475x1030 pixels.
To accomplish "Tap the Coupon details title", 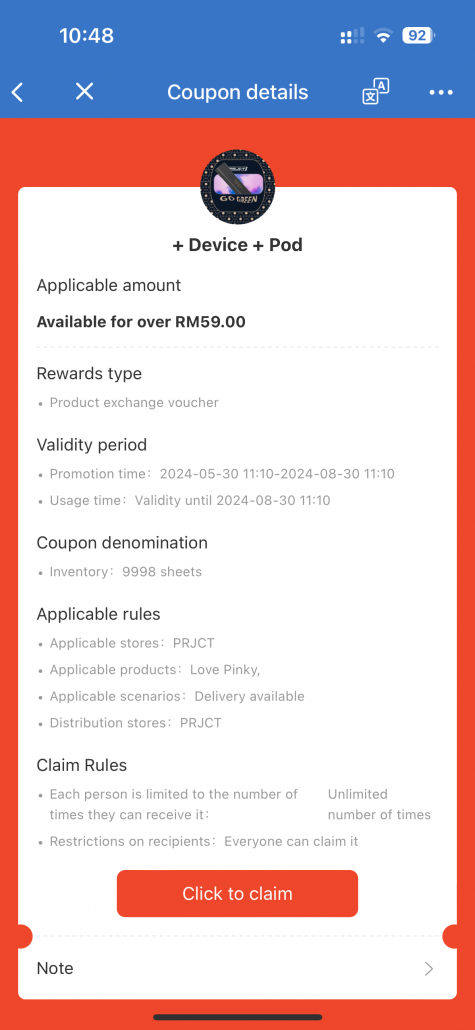I will (237, 92).
